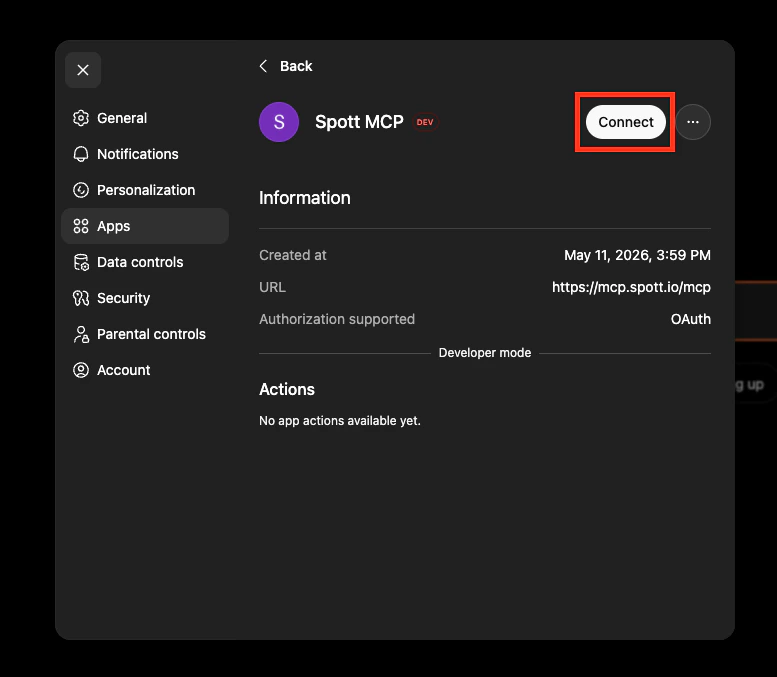Connect the Spott MCP app
Viewport: 777px width, 677px height.
(x=626, y=122)
